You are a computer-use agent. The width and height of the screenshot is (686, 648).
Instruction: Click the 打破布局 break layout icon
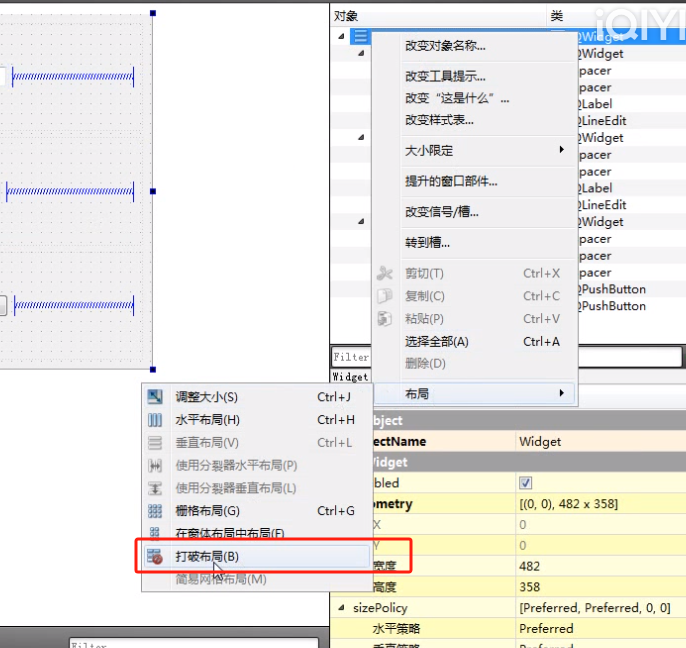155,557
